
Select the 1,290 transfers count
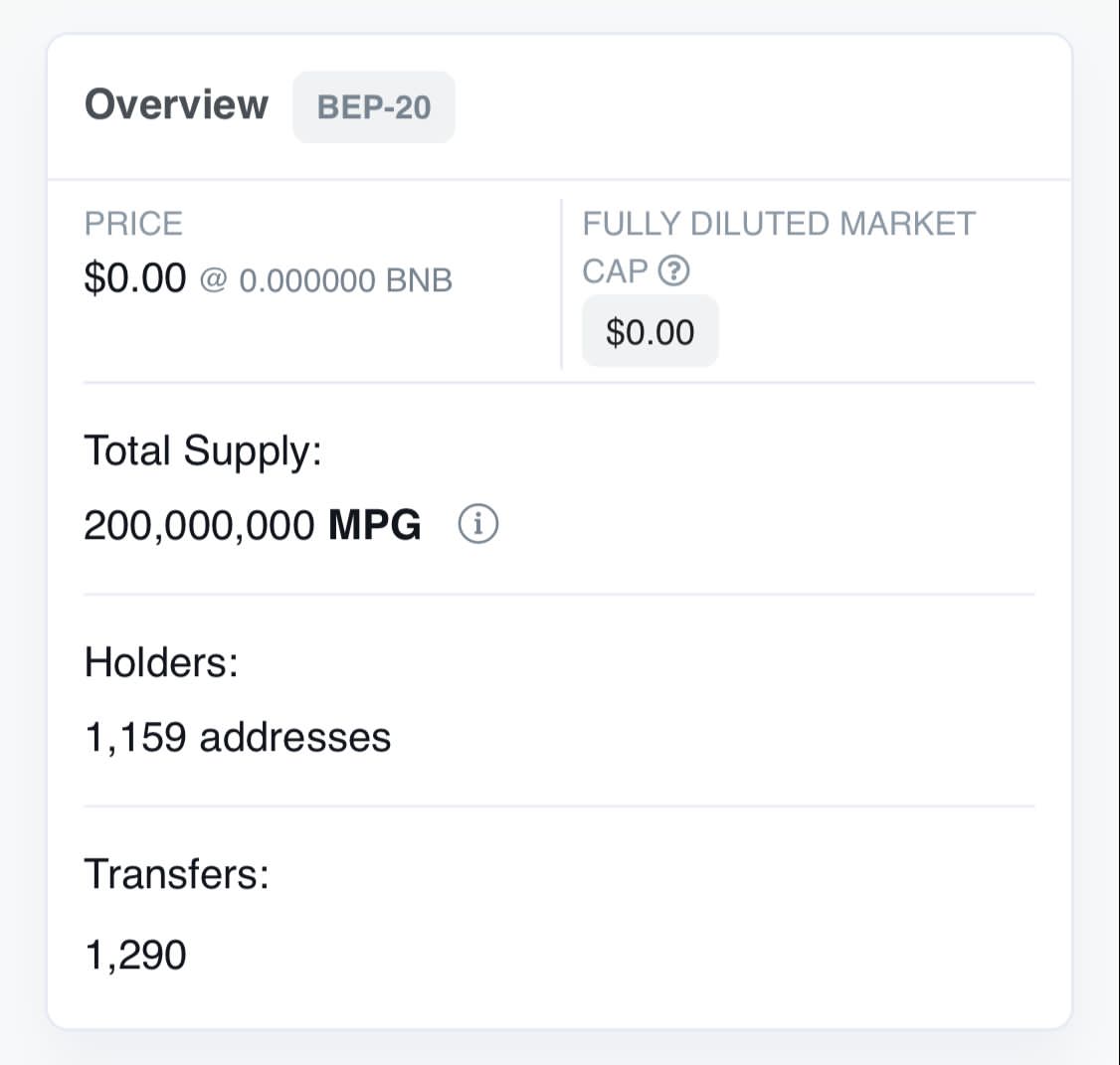point(135,955)
